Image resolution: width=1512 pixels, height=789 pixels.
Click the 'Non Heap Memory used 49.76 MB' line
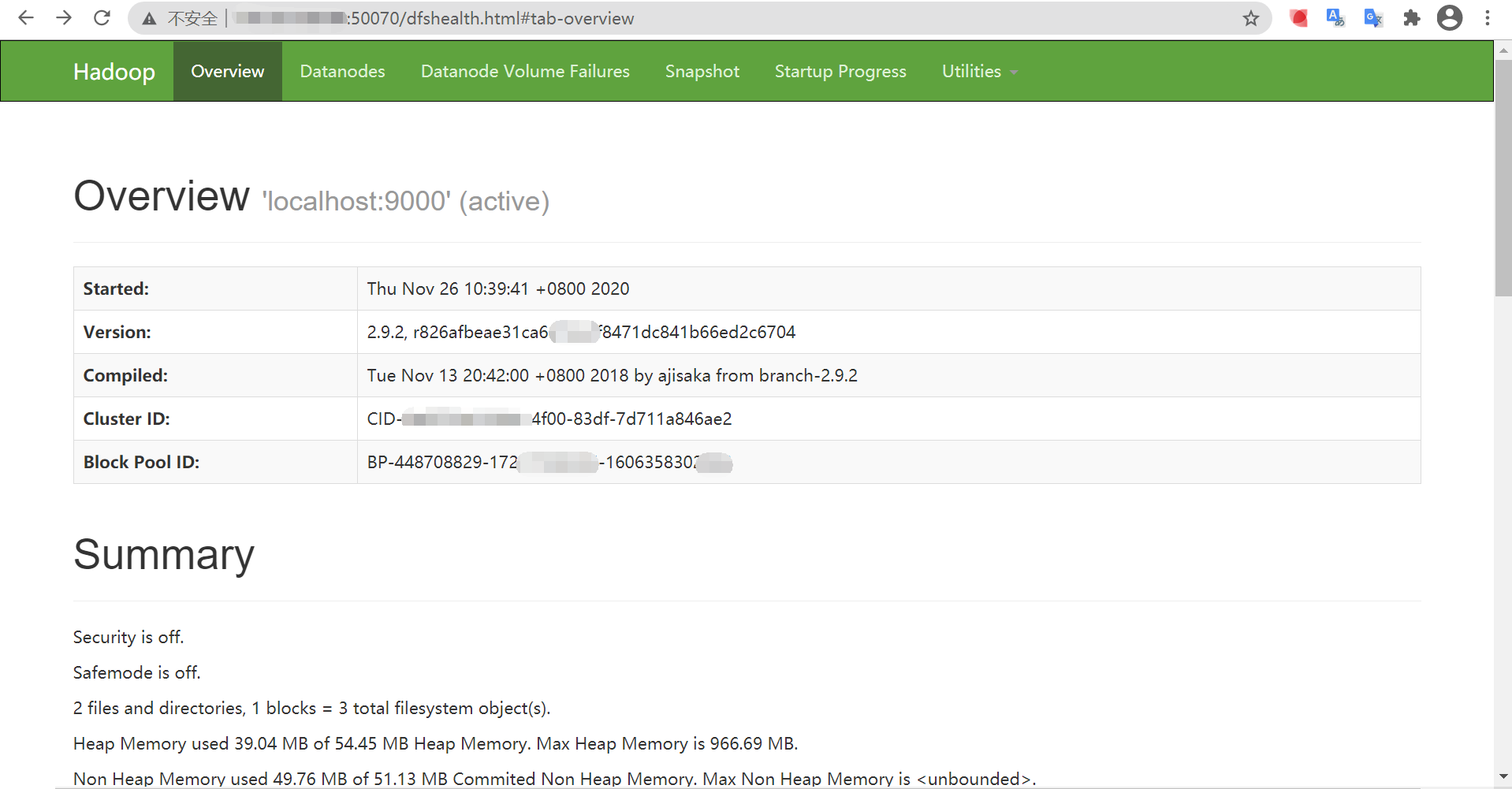[x=555, y=779]
